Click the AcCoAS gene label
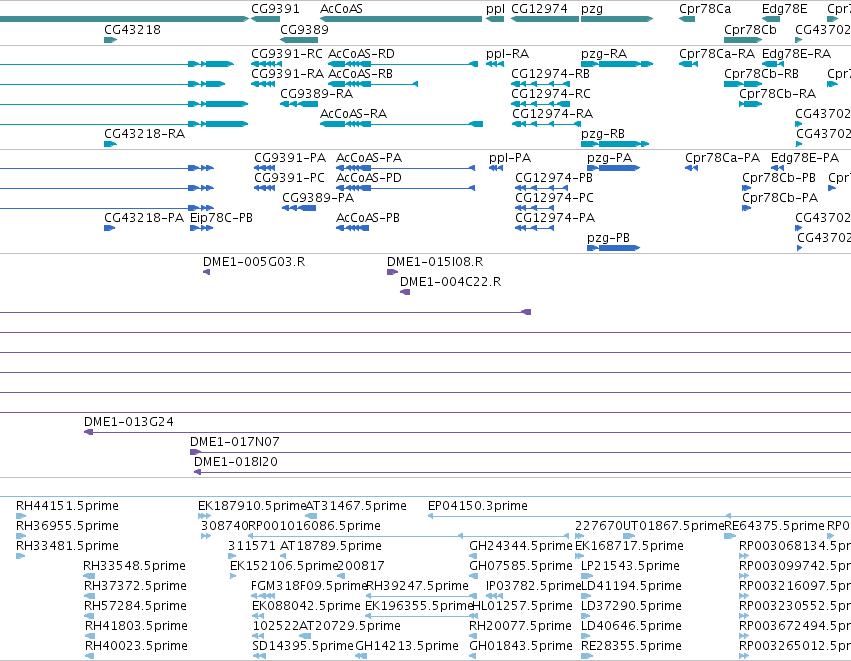 pyautogui.click(x=341, y=9)
